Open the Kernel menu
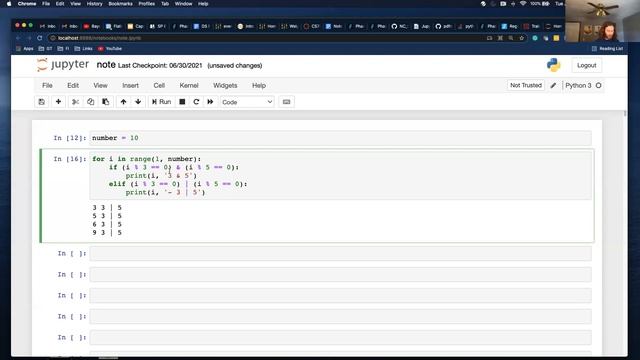Screen dimensions: 640x360 (x=189, y=85)
